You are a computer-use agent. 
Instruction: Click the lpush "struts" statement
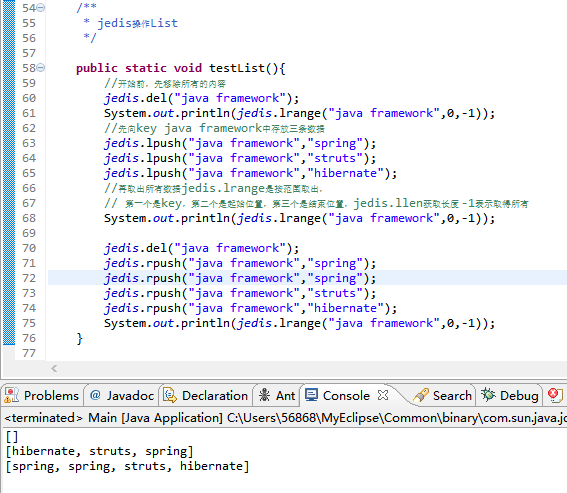(240, 158)
